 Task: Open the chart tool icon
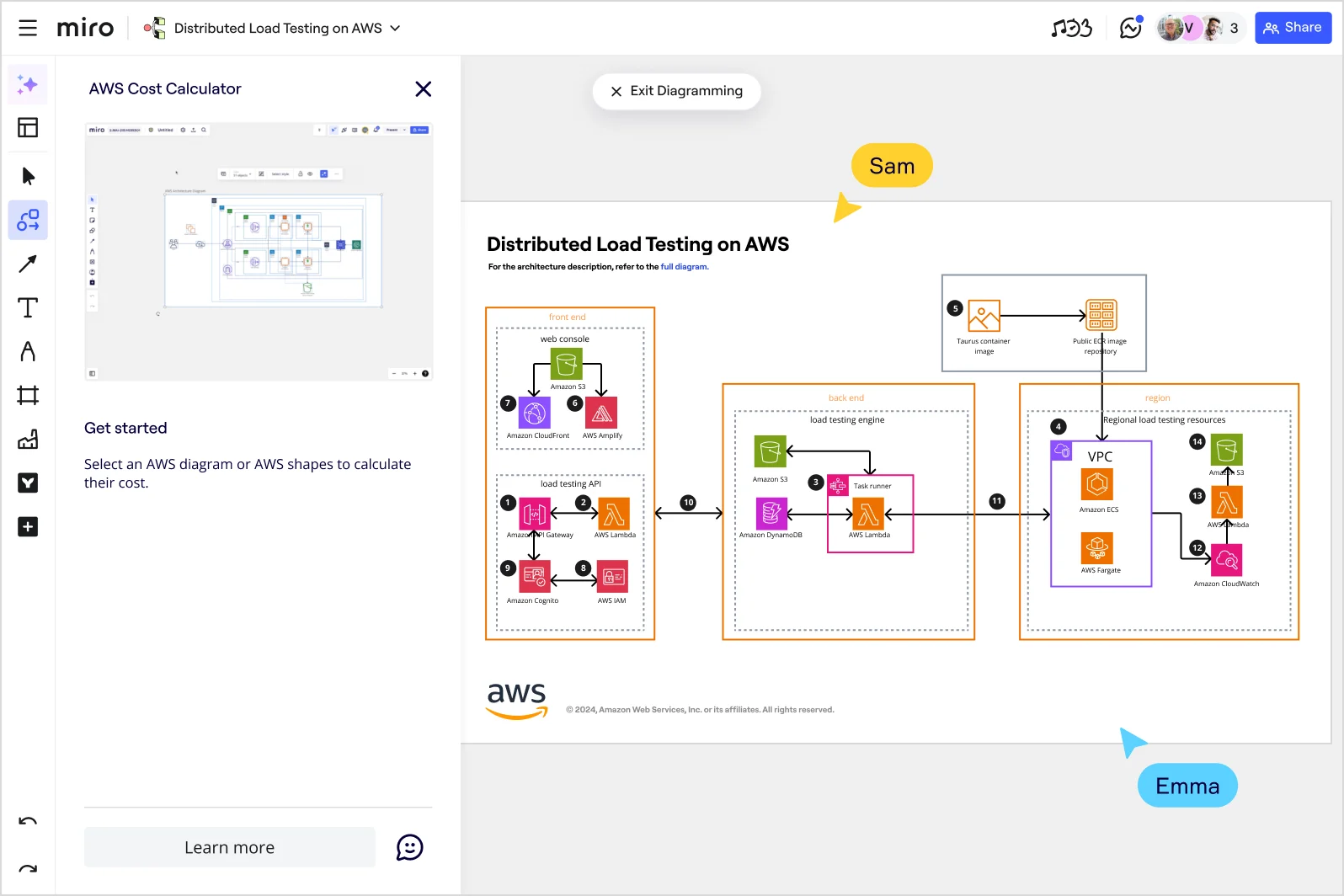[28, 439]
